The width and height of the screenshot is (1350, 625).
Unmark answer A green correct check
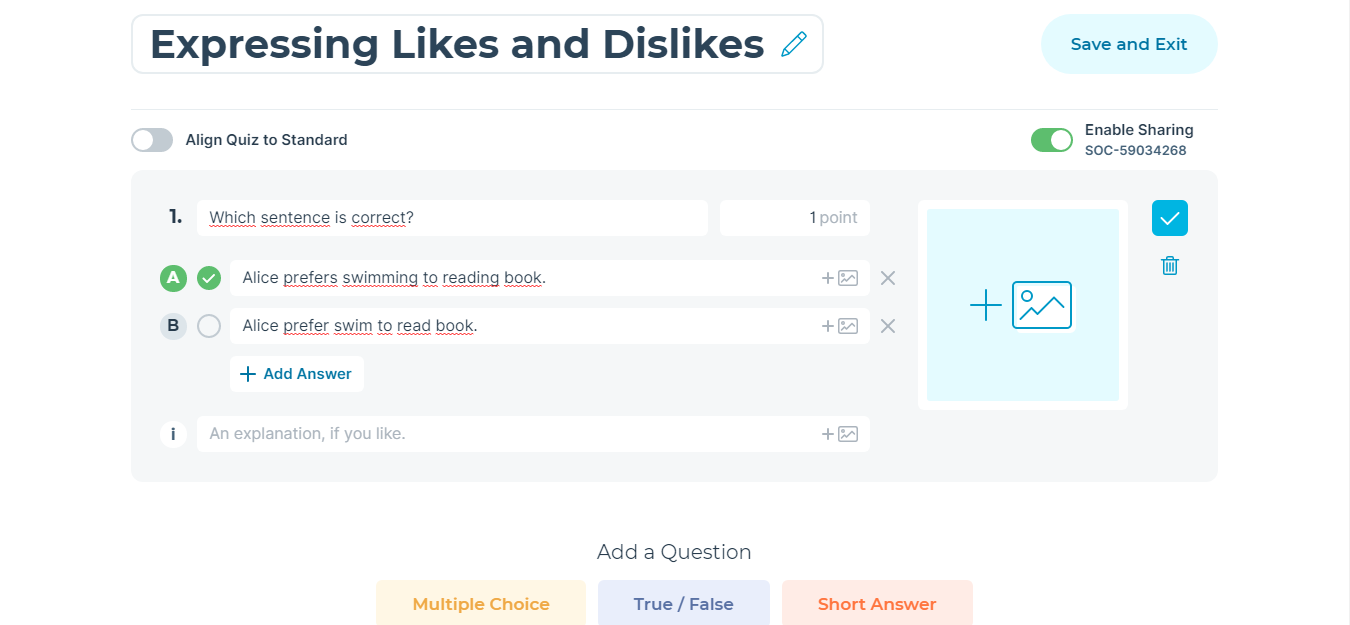[209, 278]
